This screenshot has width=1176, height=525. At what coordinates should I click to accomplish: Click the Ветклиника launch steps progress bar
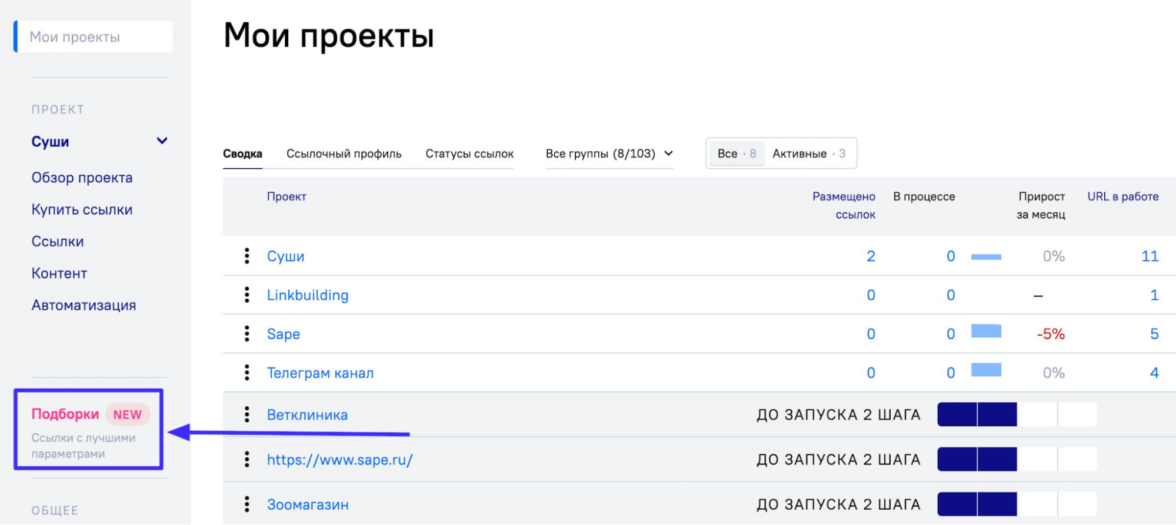pos(1016,415)
